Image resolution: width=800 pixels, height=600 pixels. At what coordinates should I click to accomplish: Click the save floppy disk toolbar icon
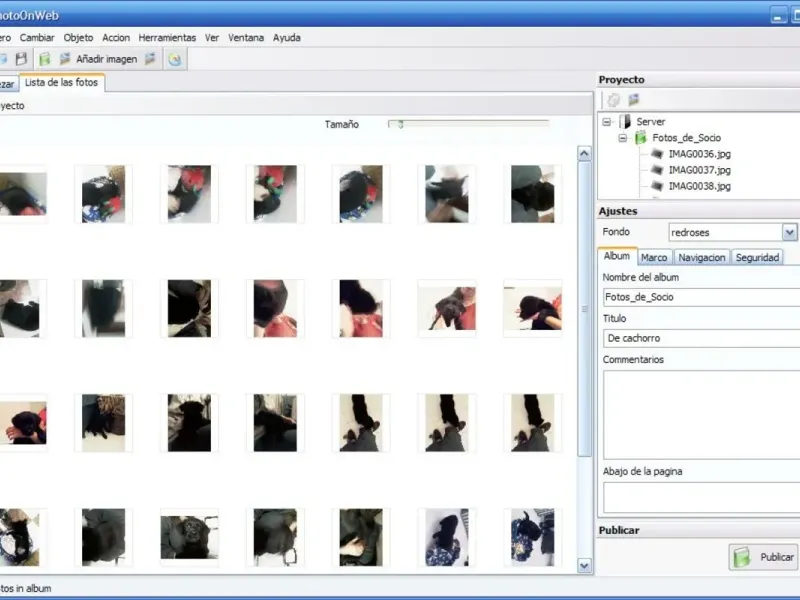tap(21, 59)
